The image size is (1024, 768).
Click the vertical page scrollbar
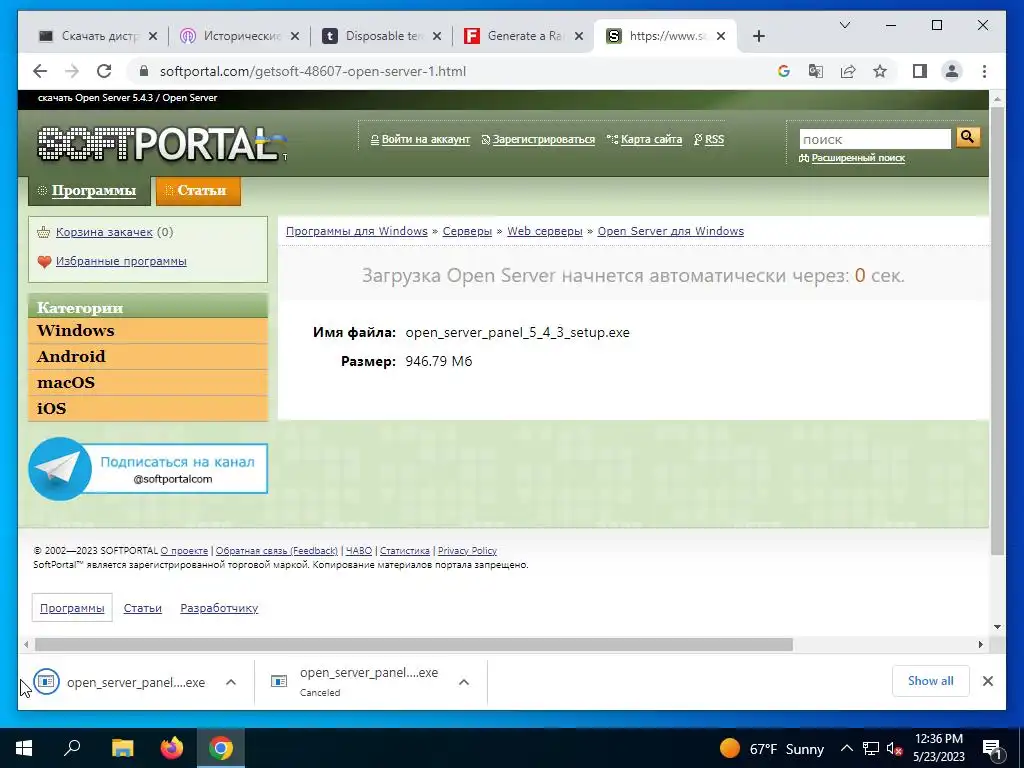[x=997, y=330]
